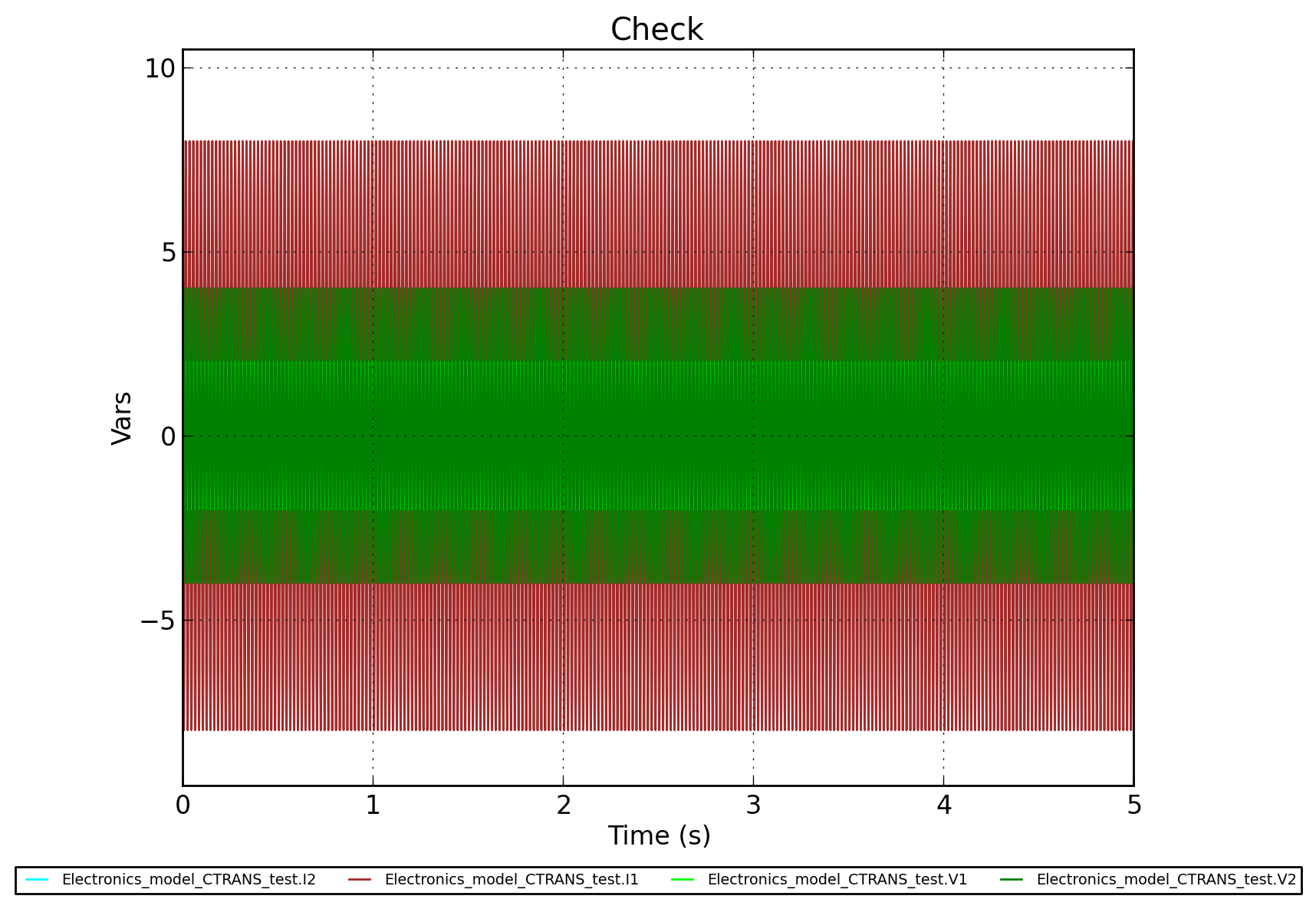Viewport: 1316px width, 909px height.
Task: Click the 0 tick label on y-axis
Action: [x=168, y=436]
